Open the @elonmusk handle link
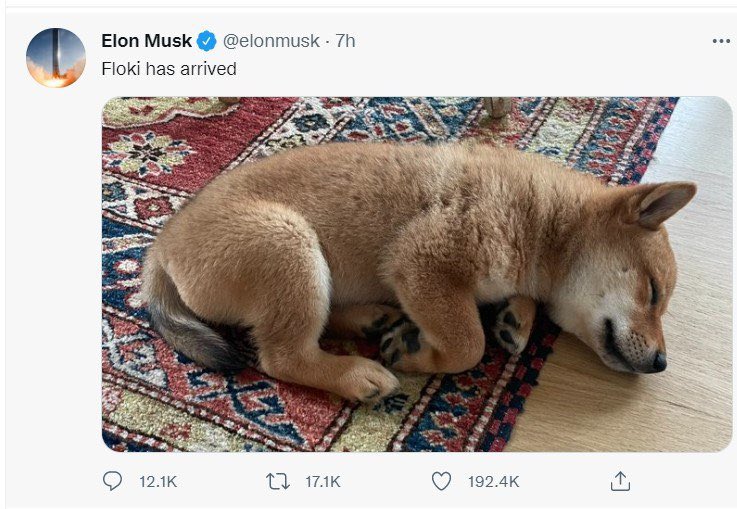The height and width of the screenshot is (509, 737). click(x=272, y=41)
